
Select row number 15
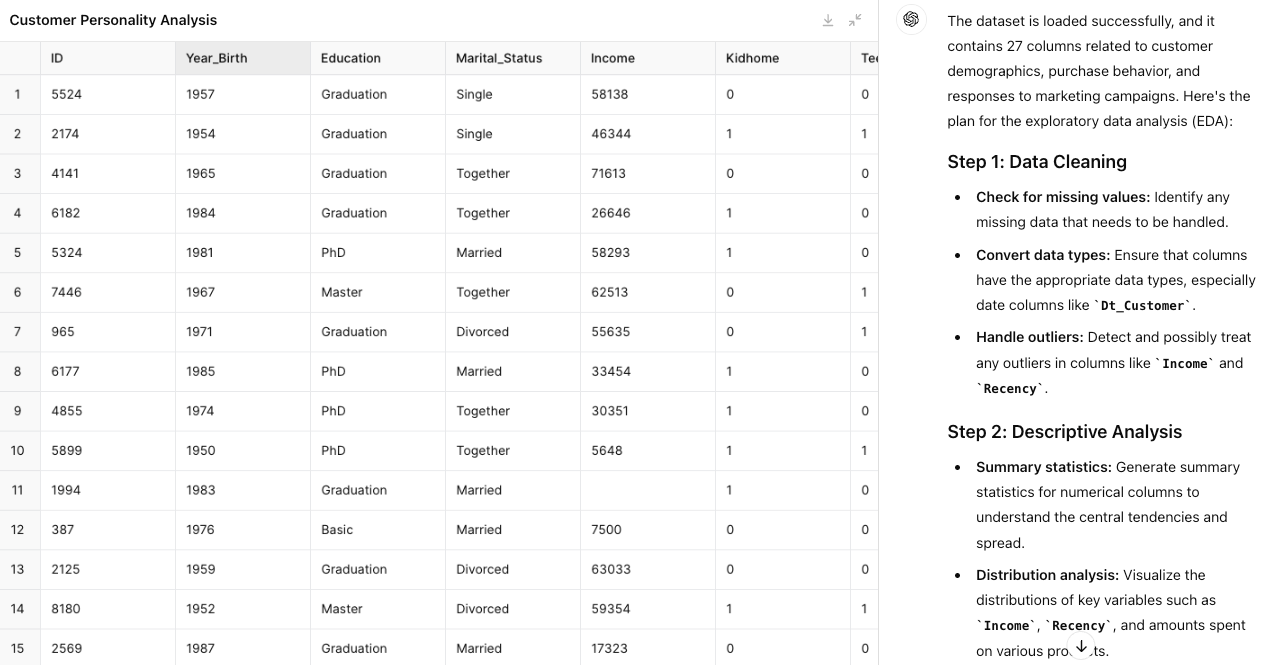(x=18, y=648)
